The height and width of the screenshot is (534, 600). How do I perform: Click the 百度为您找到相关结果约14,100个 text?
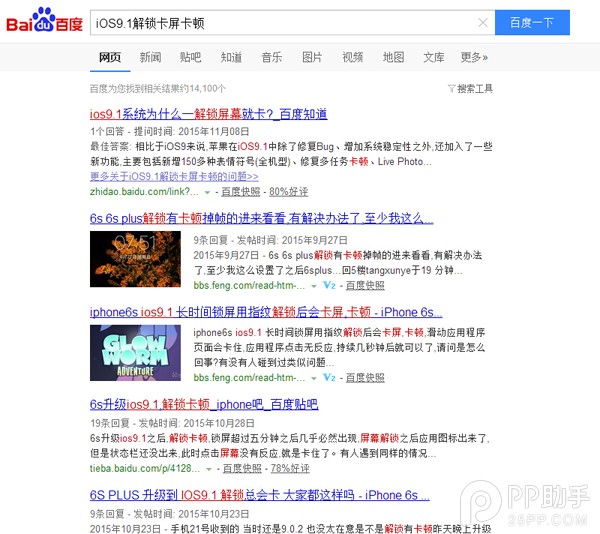pyautogui.click(x=158, y=89)
